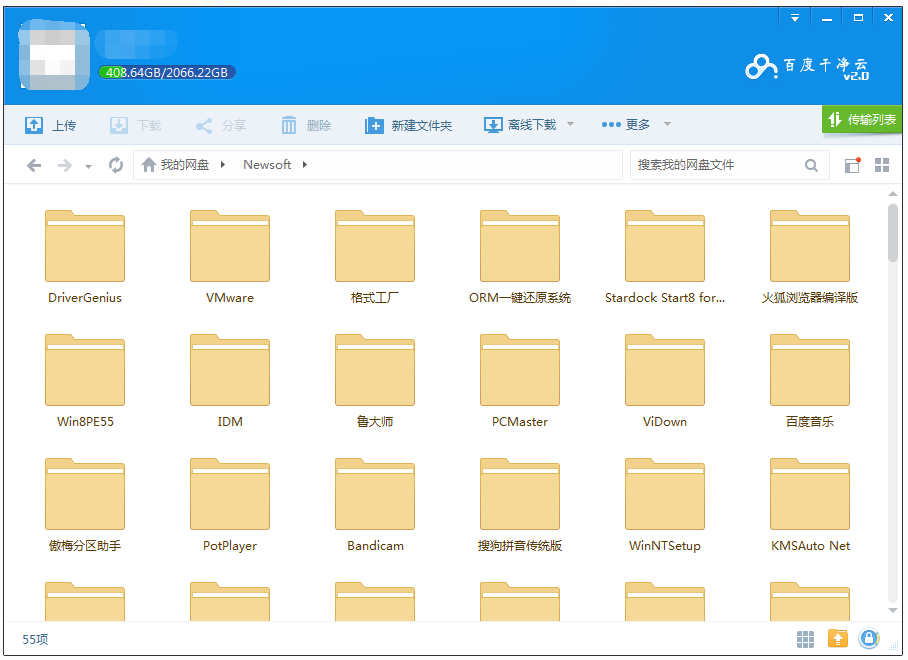Click the magnifier search icon
Image resolution: width=908 pixels, height=660 pixels.
(811, 166)
